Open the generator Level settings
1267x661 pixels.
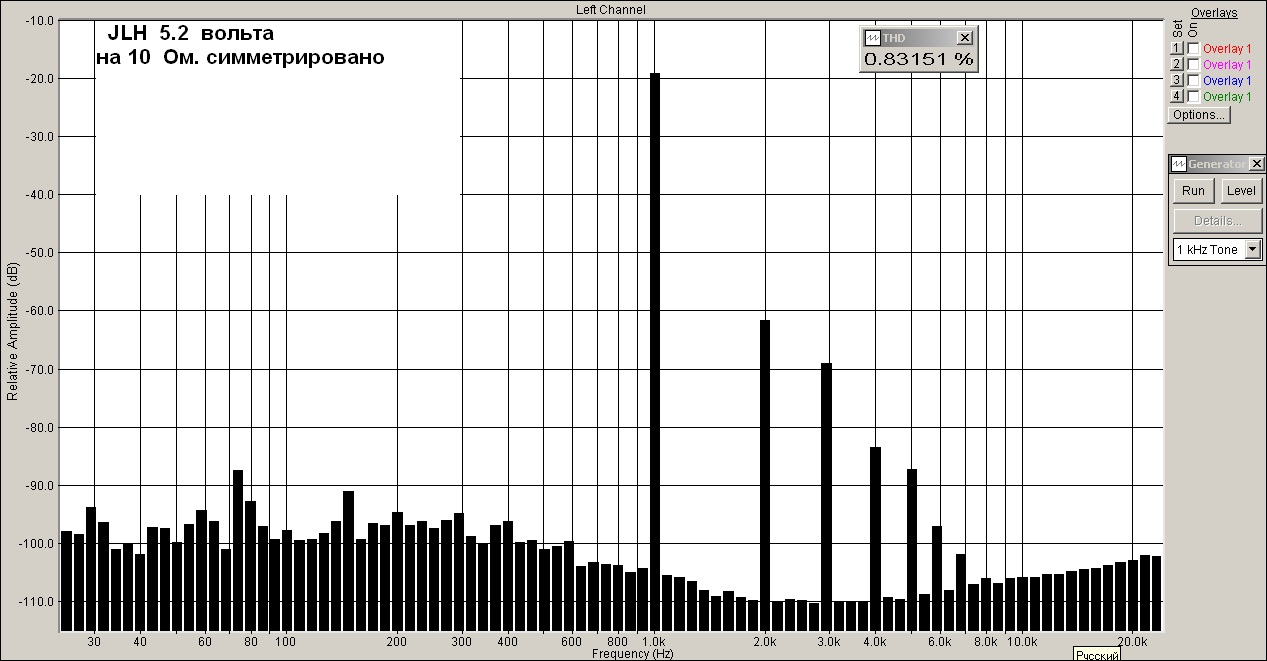pos(1241,191)
